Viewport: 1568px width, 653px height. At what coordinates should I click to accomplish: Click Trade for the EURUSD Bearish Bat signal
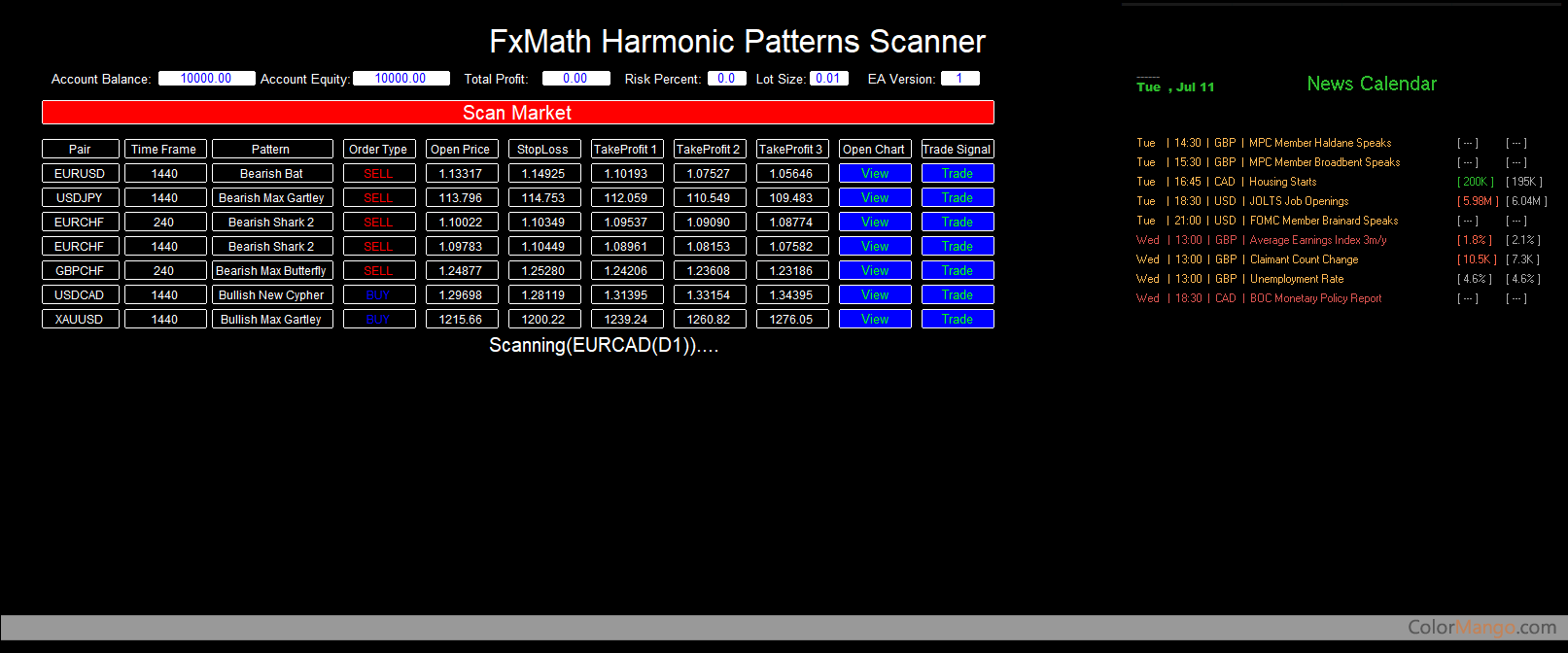958,173
